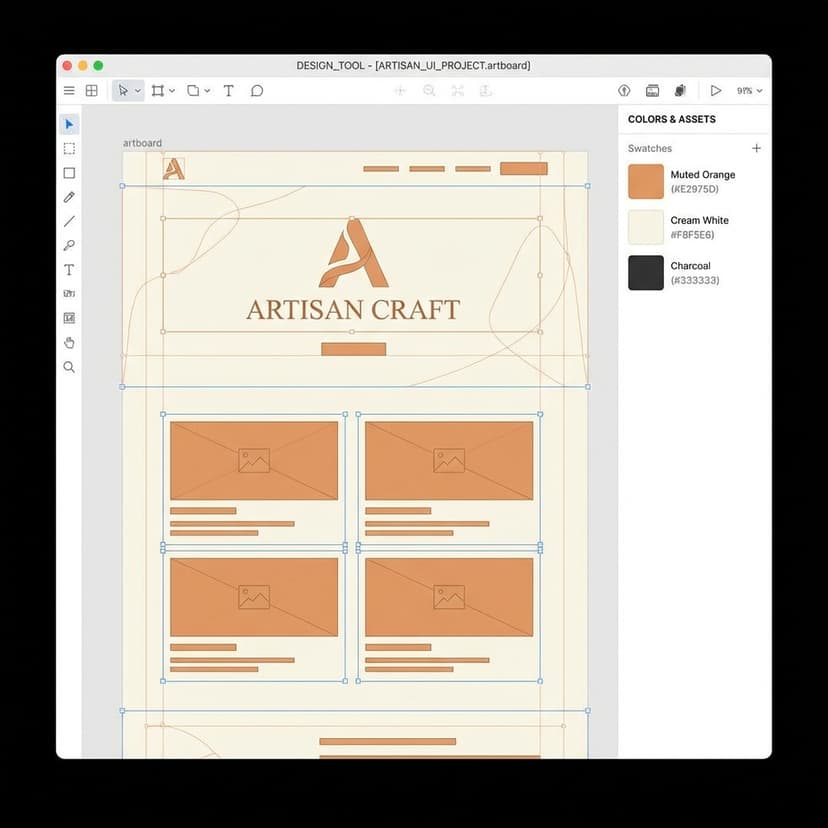Add a new swatch with the plus button
This screenshot has height=828, width=828.
(x=757, y=148)
